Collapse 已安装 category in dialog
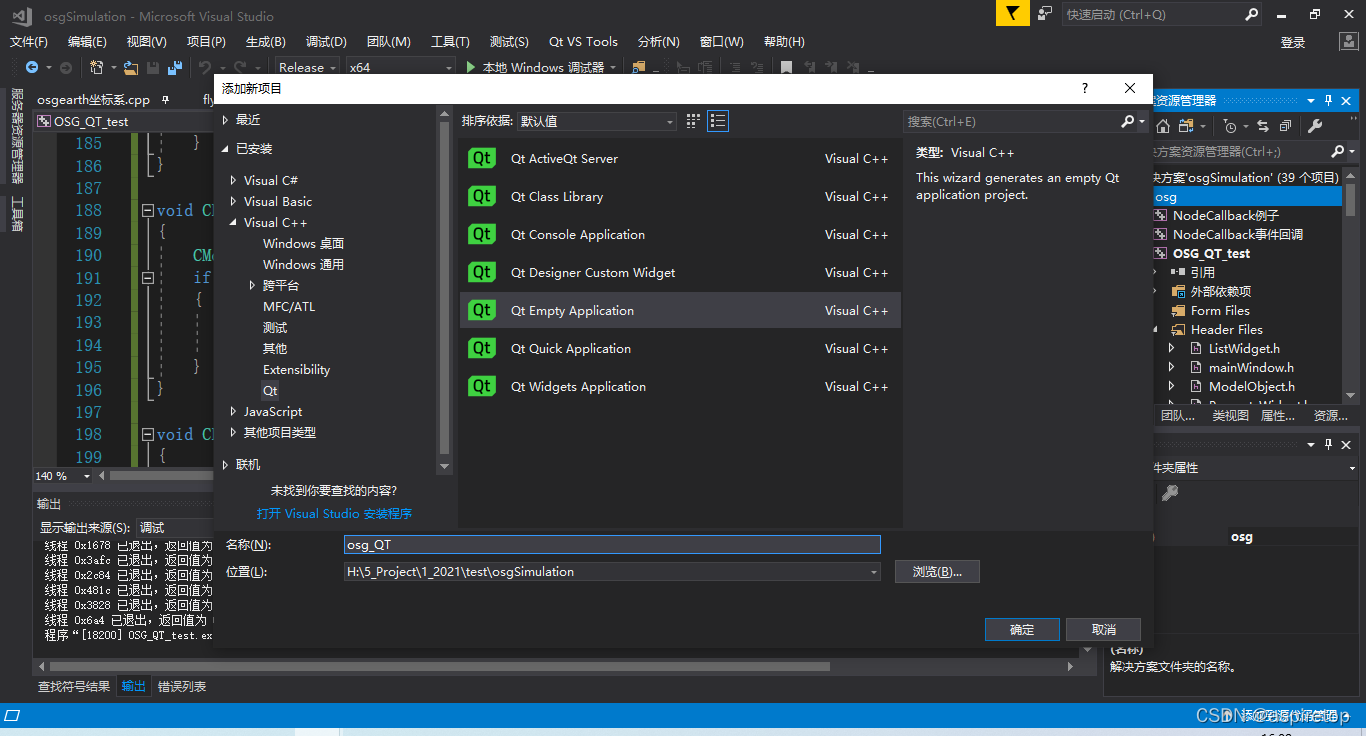 [x=225, y=148]
